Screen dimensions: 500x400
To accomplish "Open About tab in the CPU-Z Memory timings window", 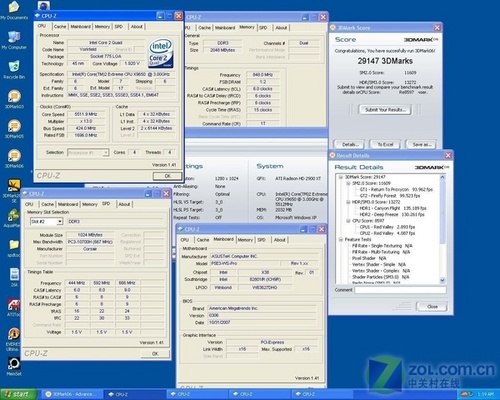I will pyautogui.click(x=281, y=28).
